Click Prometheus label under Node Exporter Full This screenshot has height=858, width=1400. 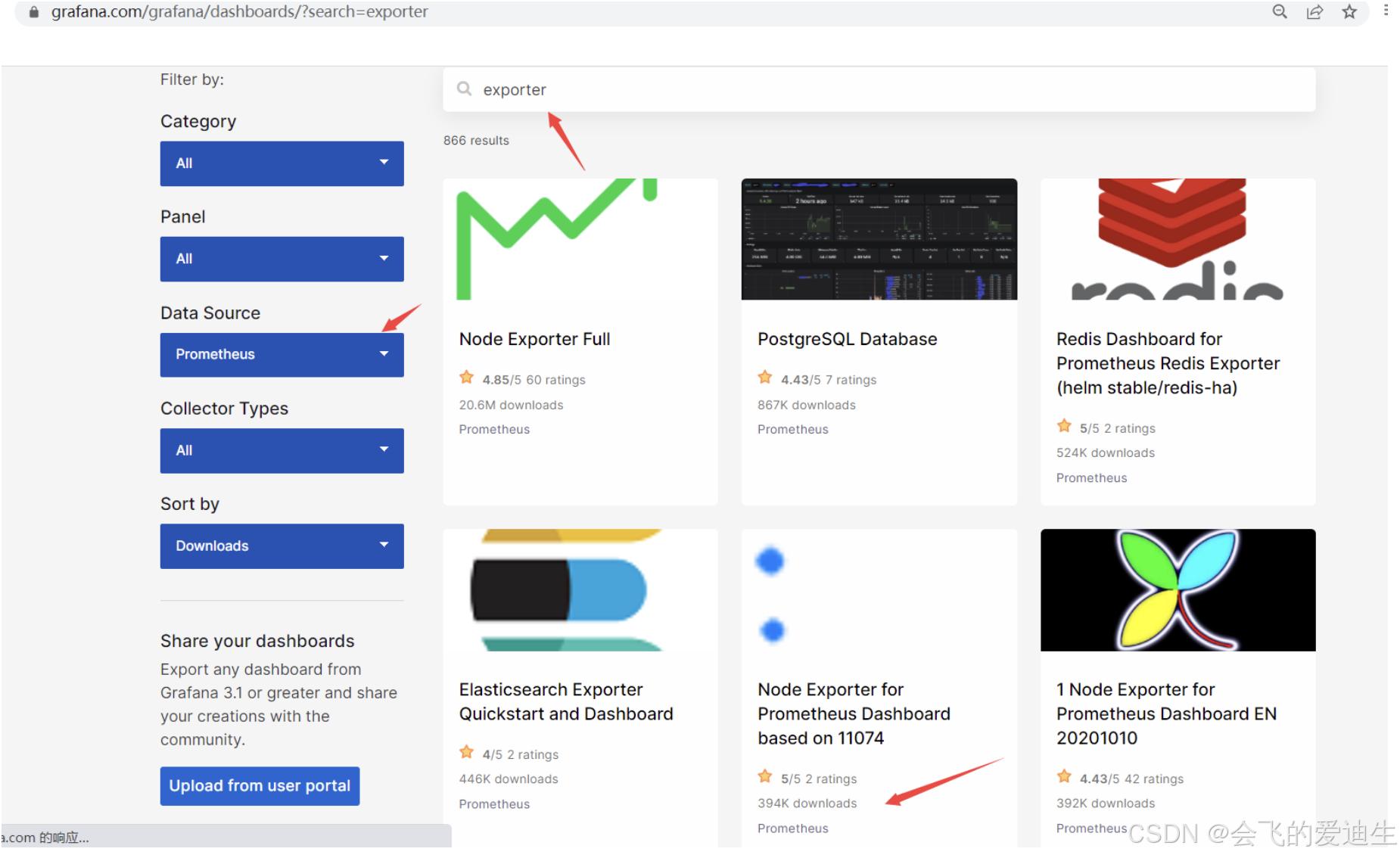tap(494, 429)
